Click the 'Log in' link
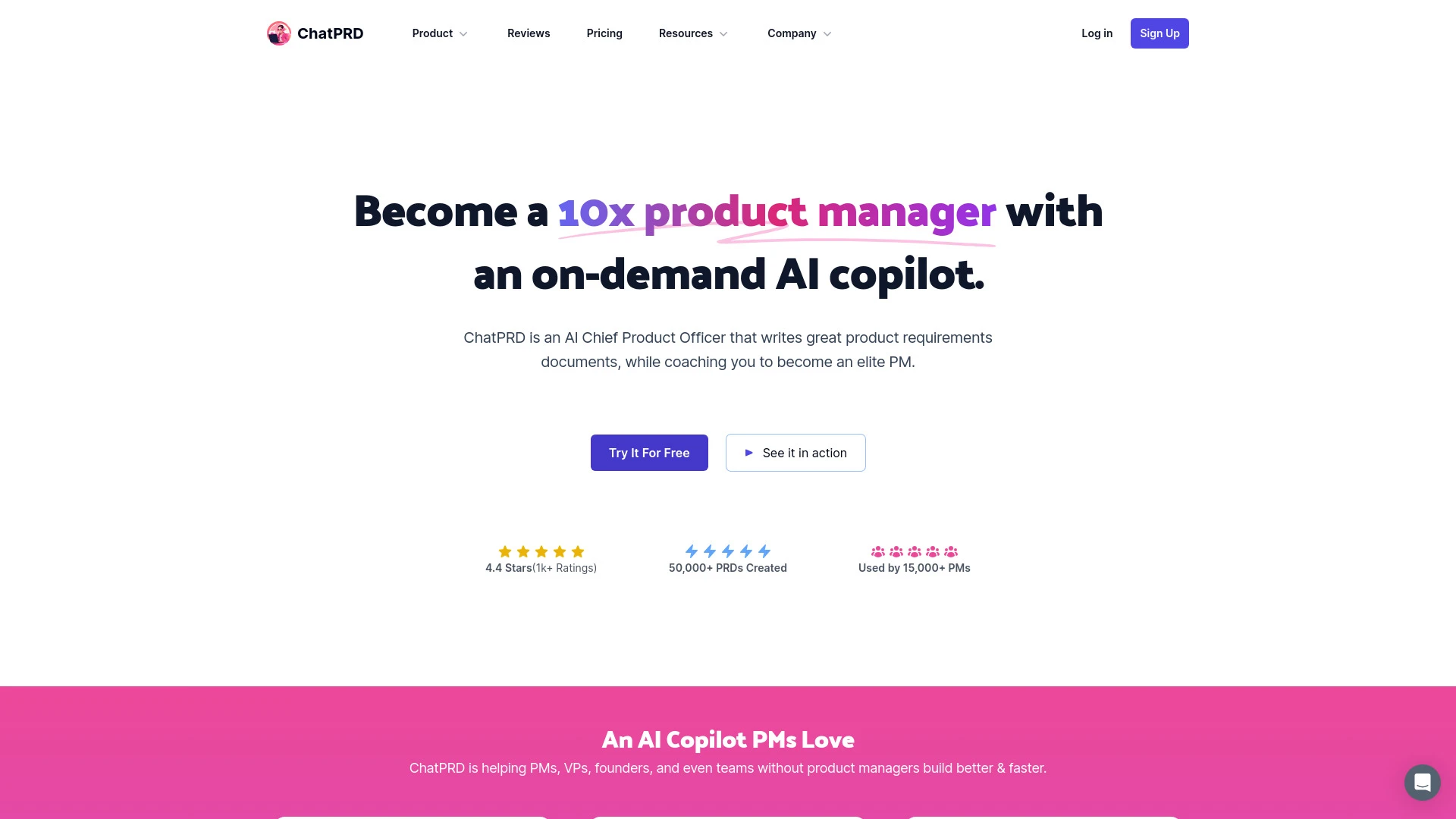This screenshot has height=819, width=1456. click(x=1096, y=33)
